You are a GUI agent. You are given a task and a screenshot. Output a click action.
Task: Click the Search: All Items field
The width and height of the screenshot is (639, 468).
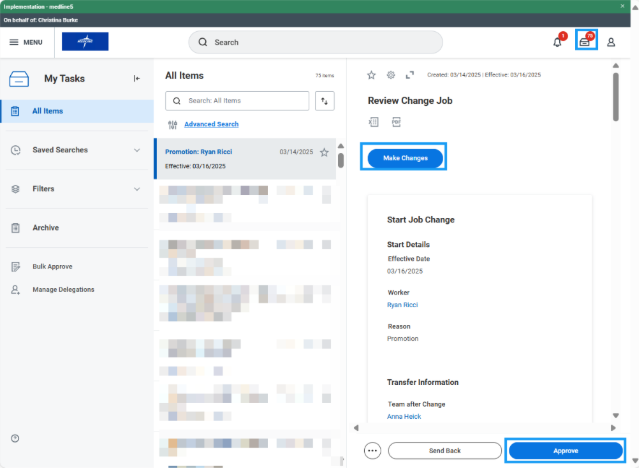pos(240,101)
